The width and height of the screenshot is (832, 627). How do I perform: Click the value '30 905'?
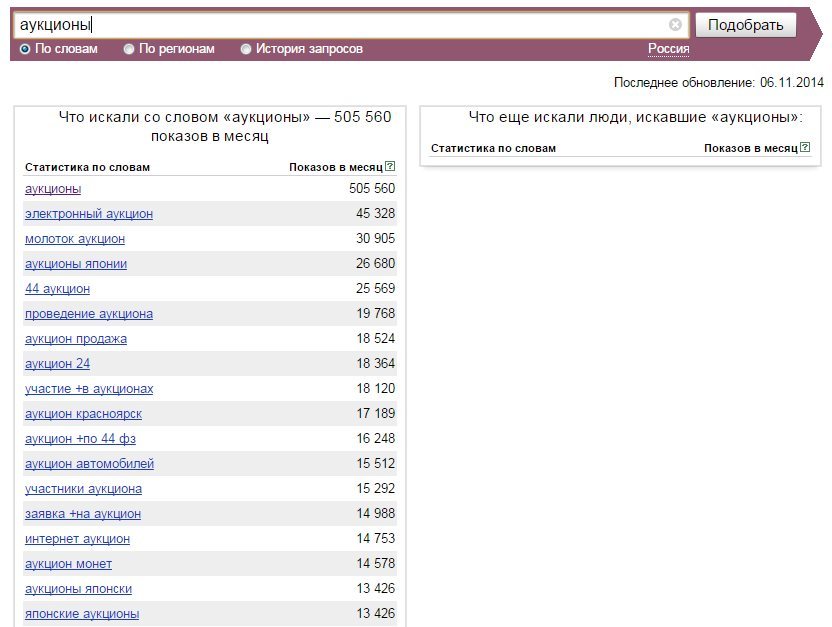(x=376, y=238)
